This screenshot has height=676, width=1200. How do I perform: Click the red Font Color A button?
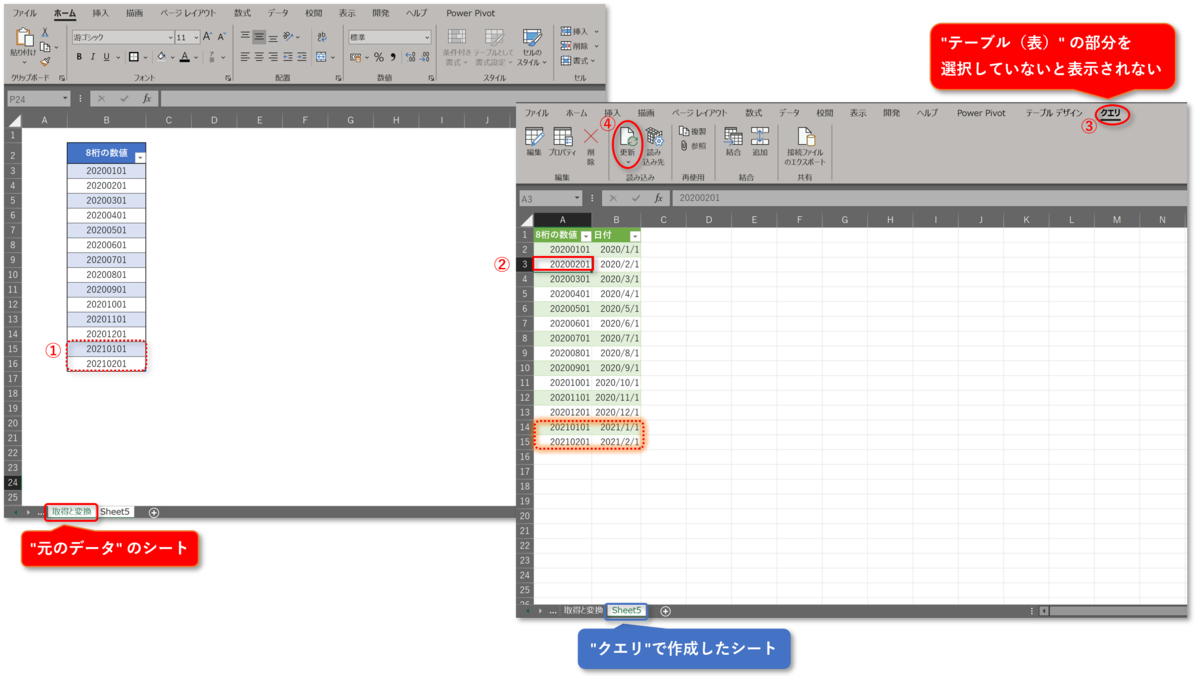point(185,57)
